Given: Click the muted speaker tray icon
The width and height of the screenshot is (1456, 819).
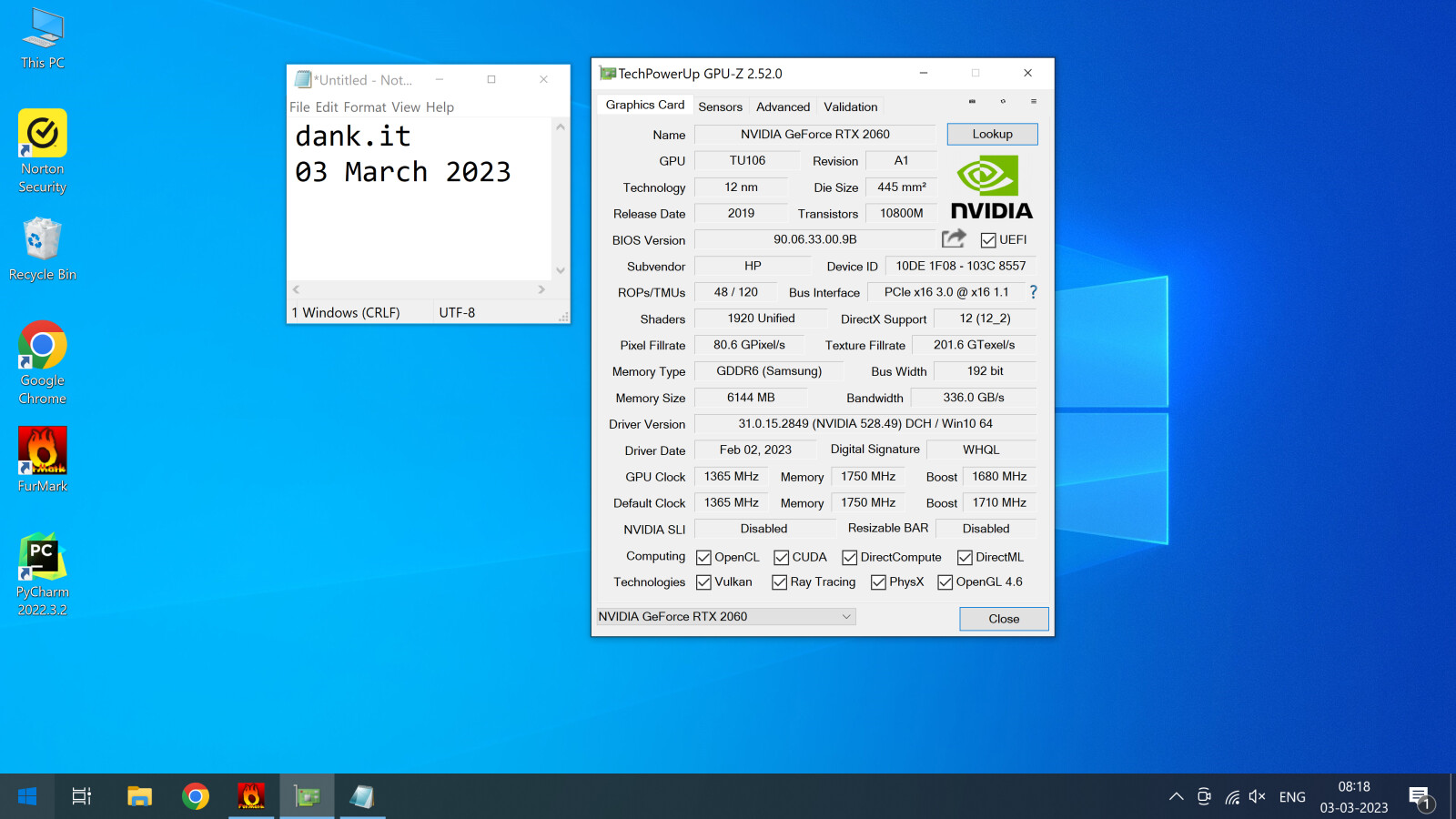Looking at the screenshot, I should coord(1258,796).
